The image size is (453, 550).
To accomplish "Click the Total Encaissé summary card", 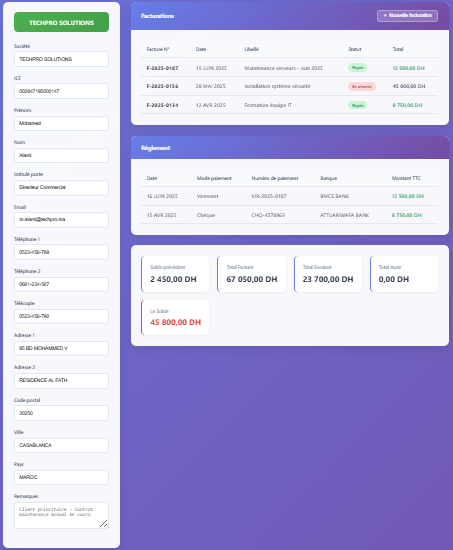I will (328, 274).
